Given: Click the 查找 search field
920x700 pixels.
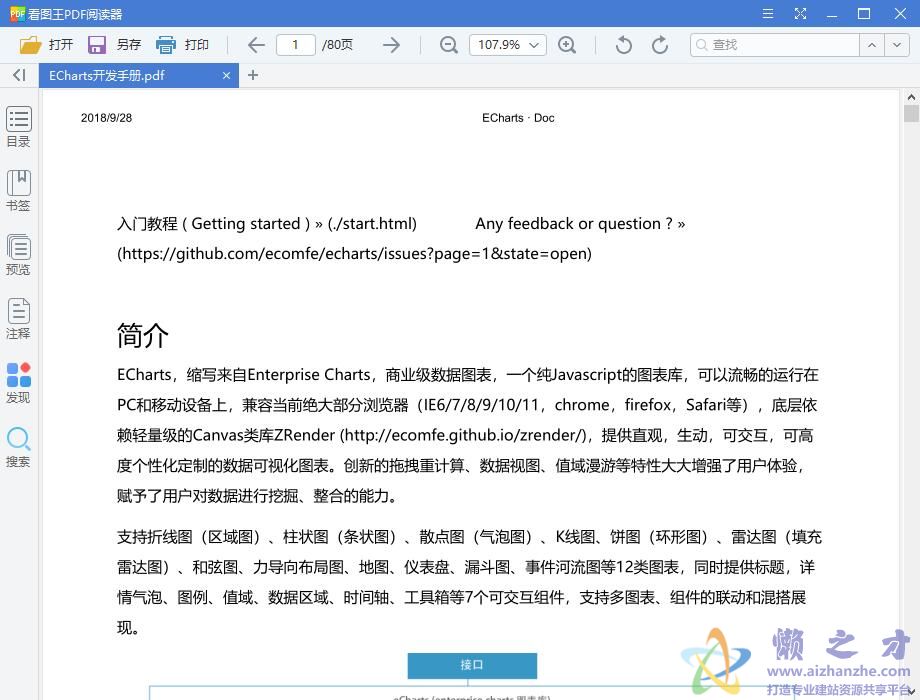Looking at the screenshot, I should tap(775, 45).
